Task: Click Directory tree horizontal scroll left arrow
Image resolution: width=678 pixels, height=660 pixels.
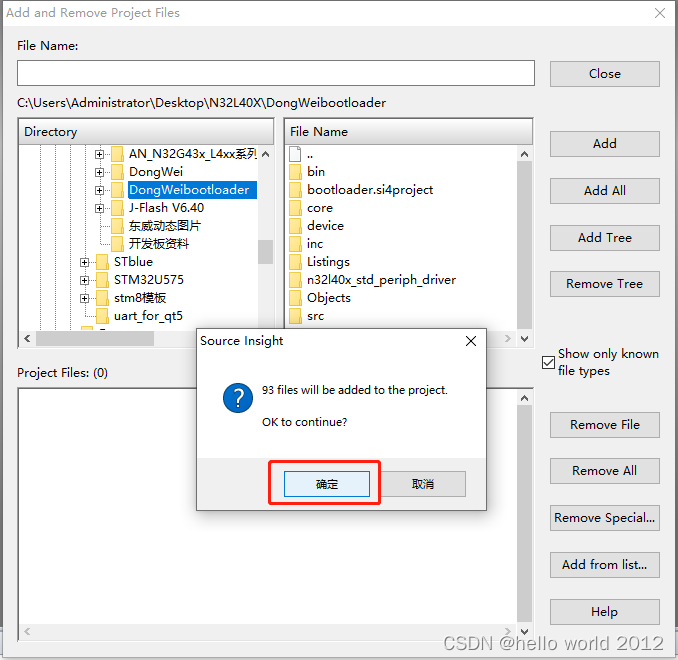Action: [x=27, y=339]
